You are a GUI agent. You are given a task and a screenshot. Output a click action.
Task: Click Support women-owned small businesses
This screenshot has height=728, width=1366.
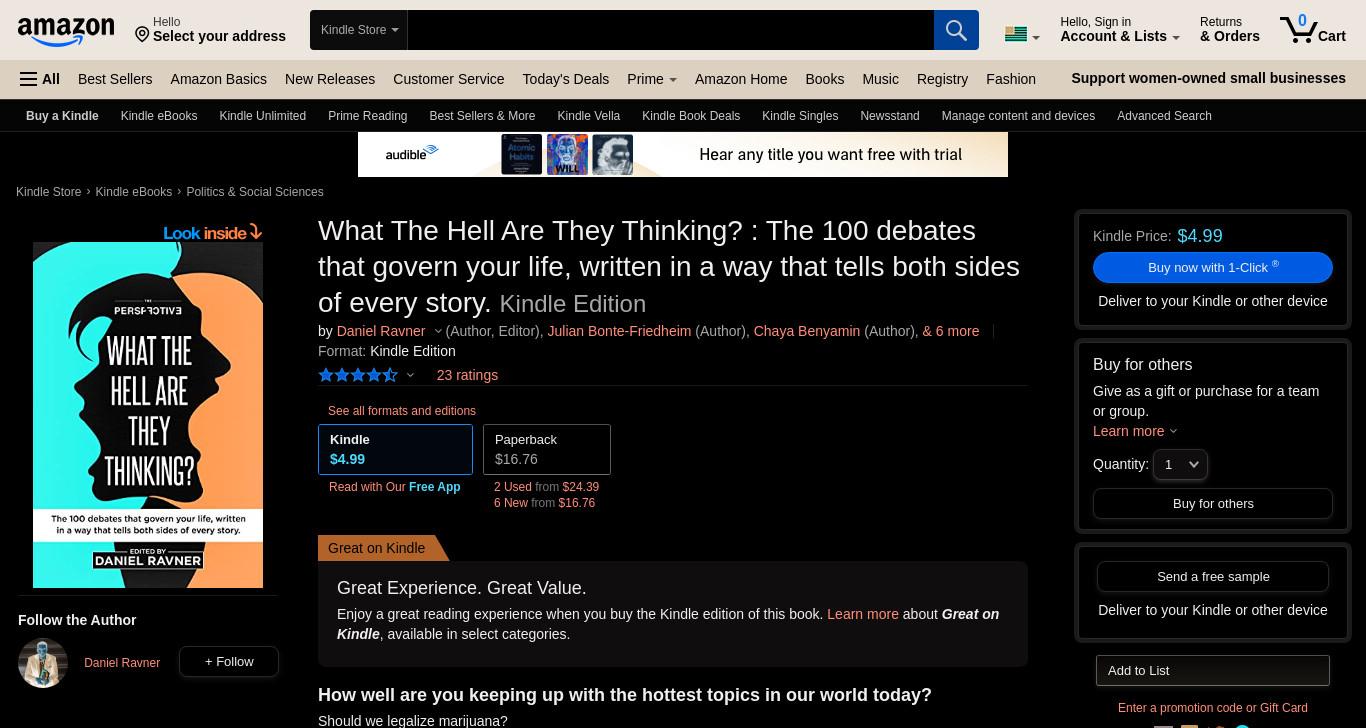tap(1208, 78)
